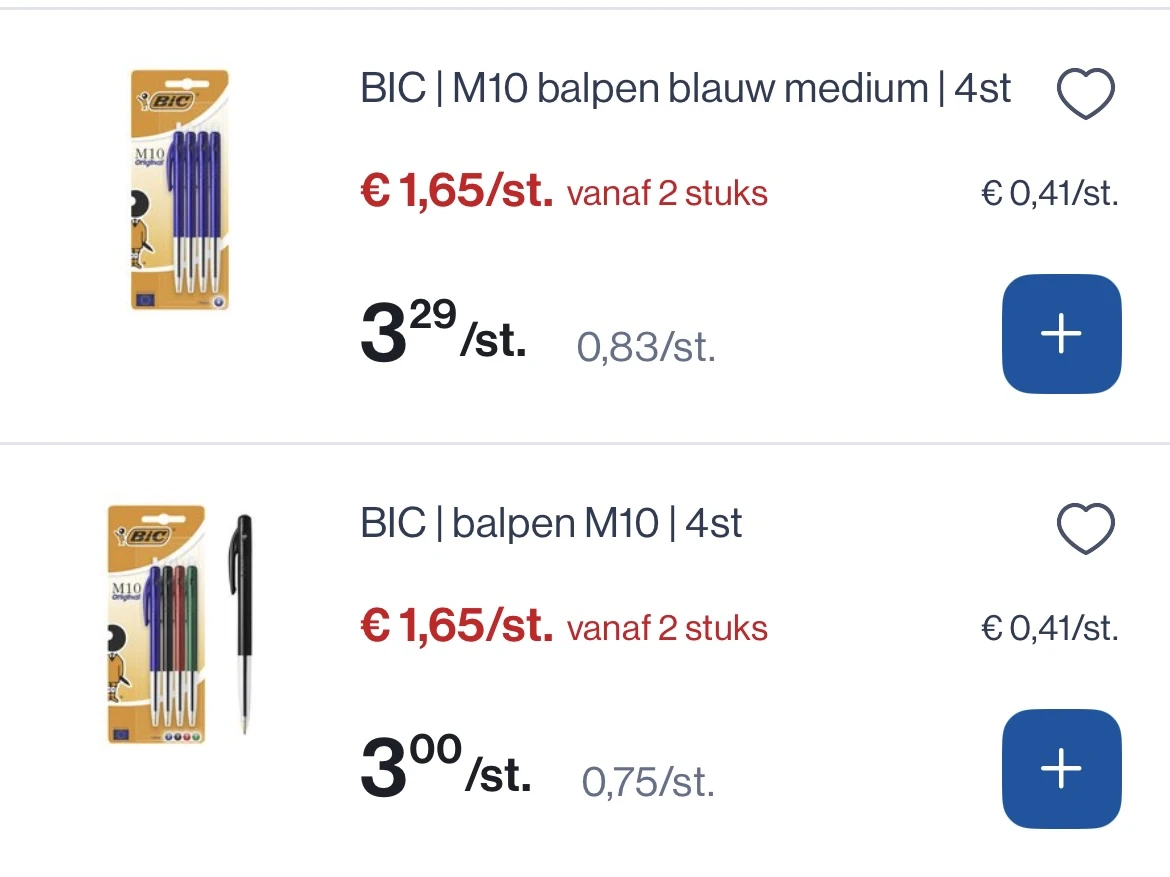
Task: Add the BIC balpen M10 4st to cart
Action: point(1061,769)
